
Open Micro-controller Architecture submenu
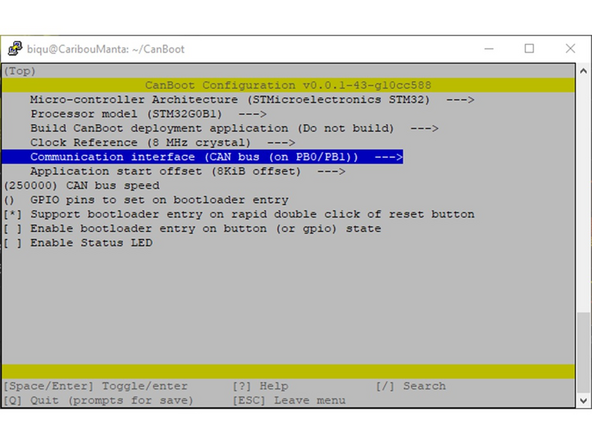252,100
